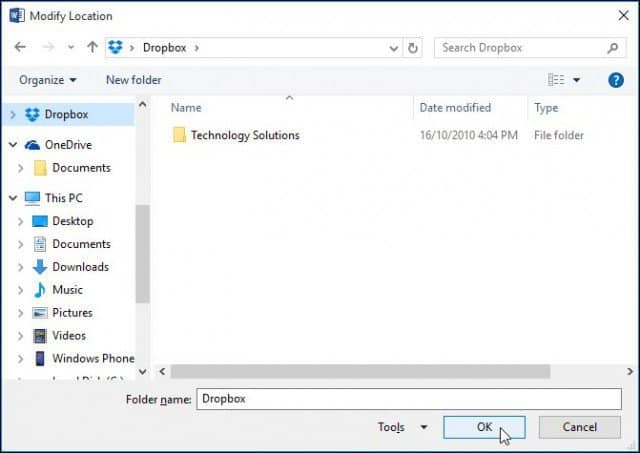The height and width of the screenshot is (453, 640).
Task: Select Dropbox in the navigation pane
Action: [67, 115]
